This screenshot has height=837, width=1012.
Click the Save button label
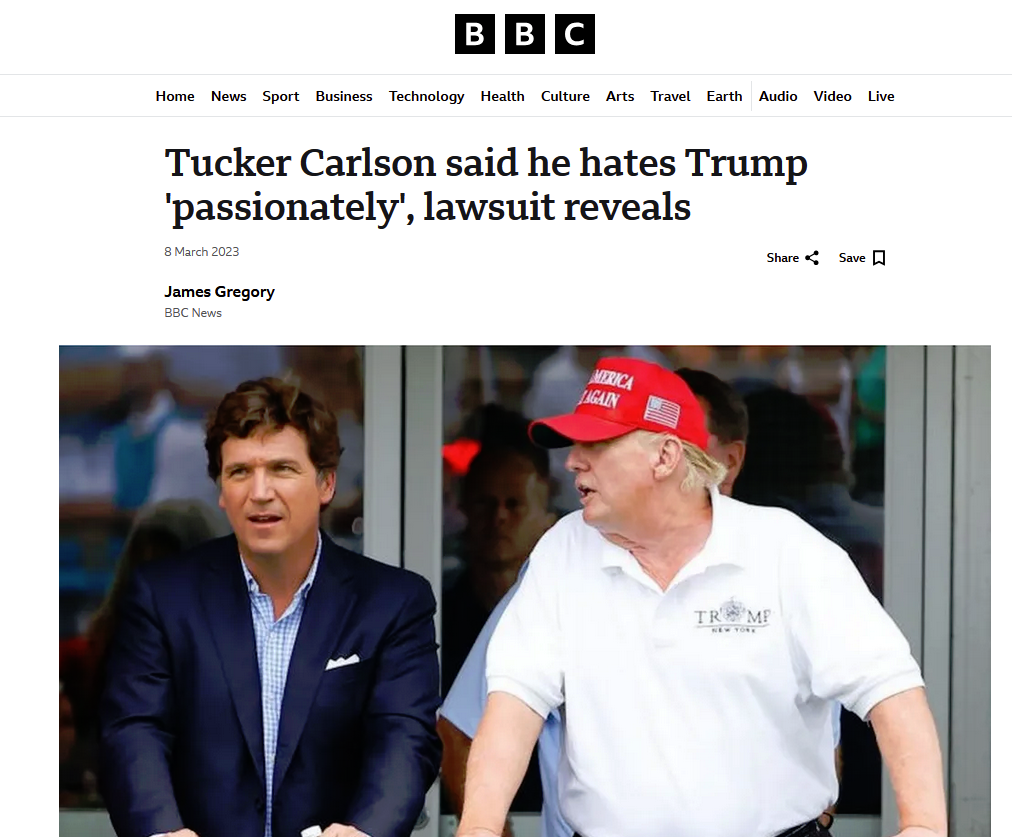click(x=852, y=258)
